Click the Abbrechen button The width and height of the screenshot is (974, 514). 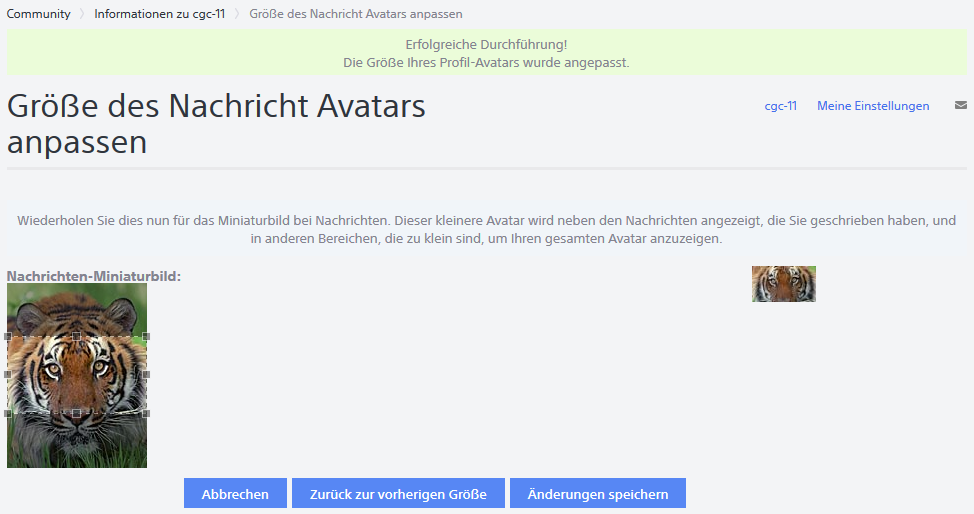[235, 493]
